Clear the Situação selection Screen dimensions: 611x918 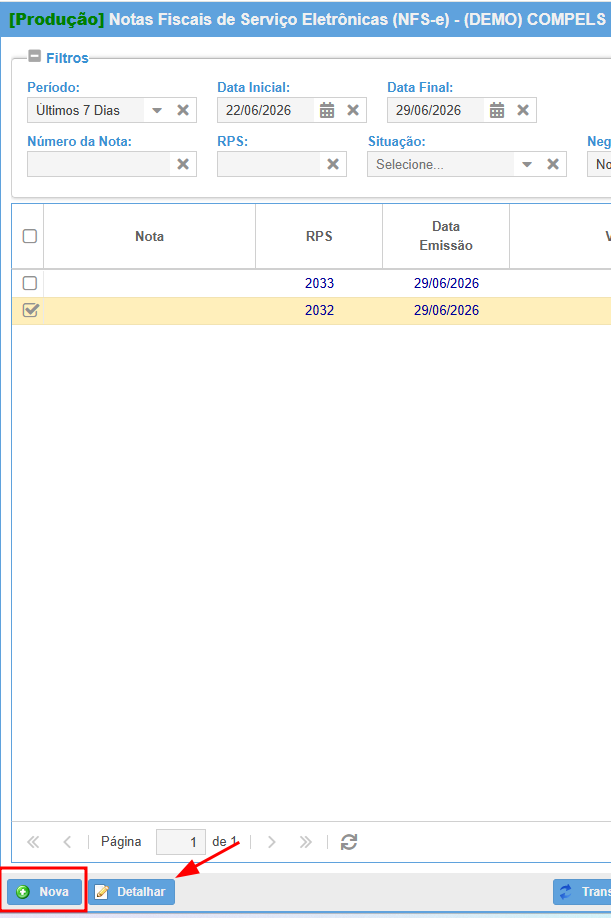coord(553,164)
